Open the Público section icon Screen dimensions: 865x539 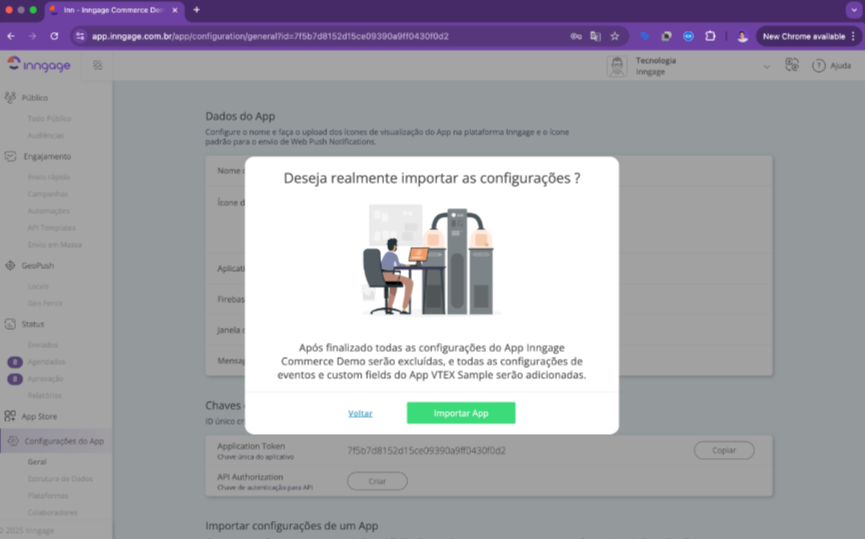10,98
